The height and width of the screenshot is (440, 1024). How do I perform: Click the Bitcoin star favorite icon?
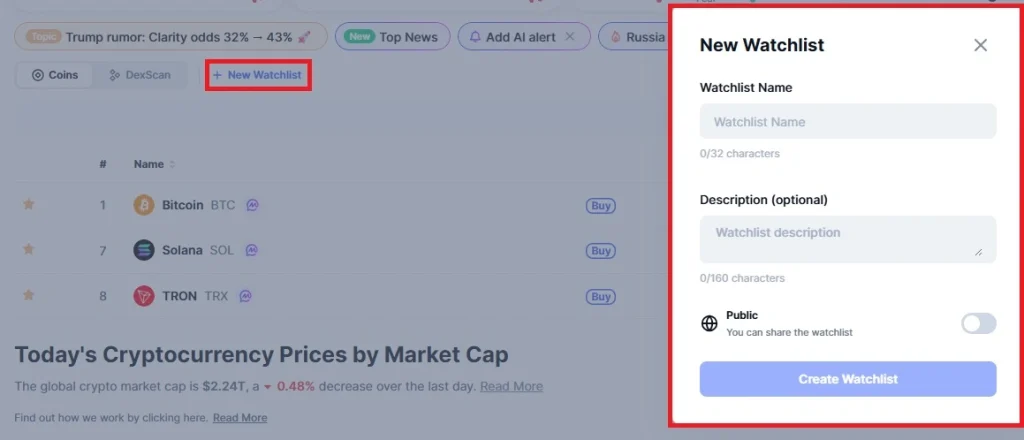pos(28,204)
